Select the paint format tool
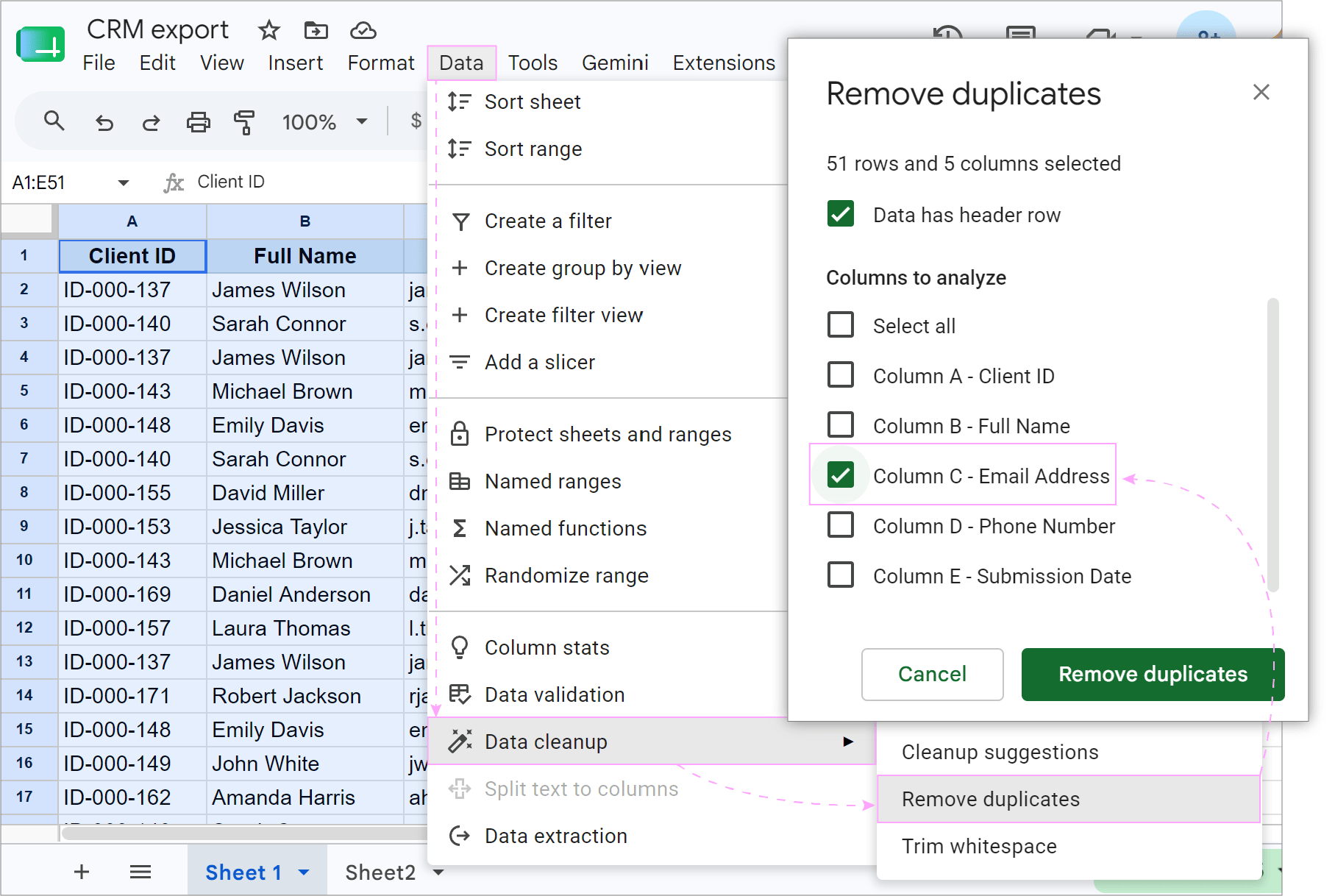 pyautogui.click(x=243, y=122)
